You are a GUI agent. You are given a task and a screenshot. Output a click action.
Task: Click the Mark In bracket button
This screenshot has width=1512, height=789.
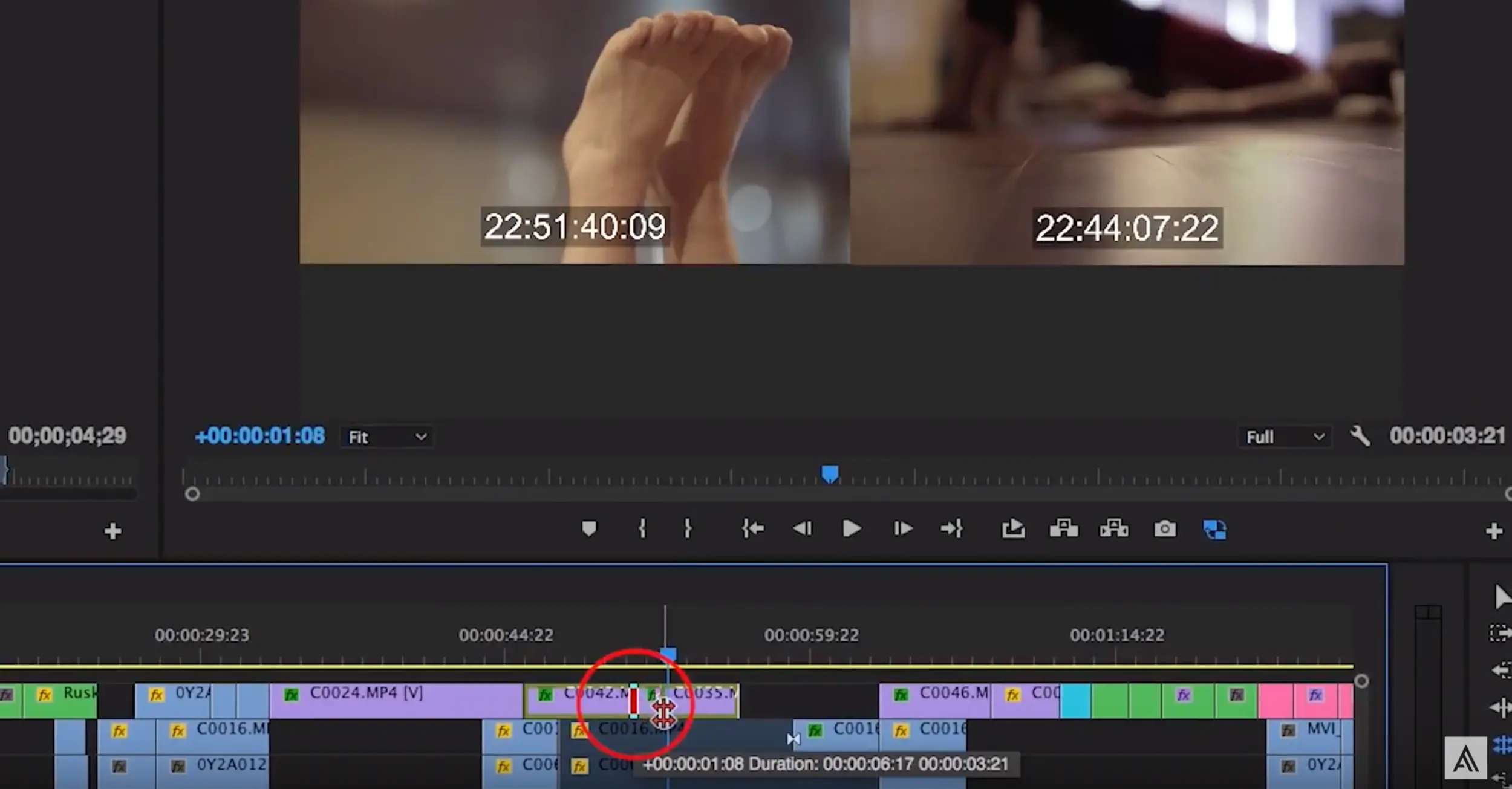(642, 529)
